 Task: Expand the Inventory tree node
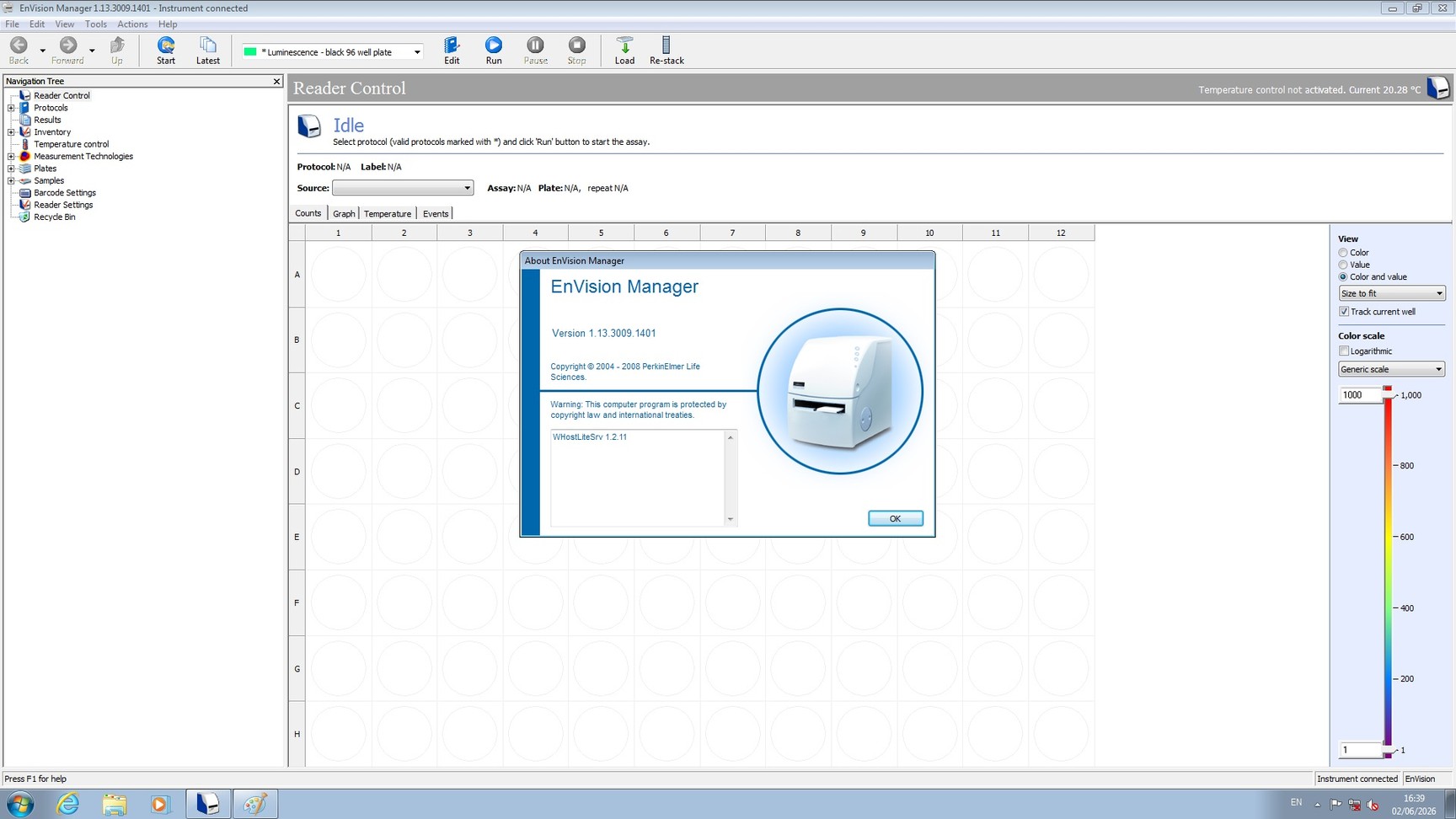coord(11,132)
